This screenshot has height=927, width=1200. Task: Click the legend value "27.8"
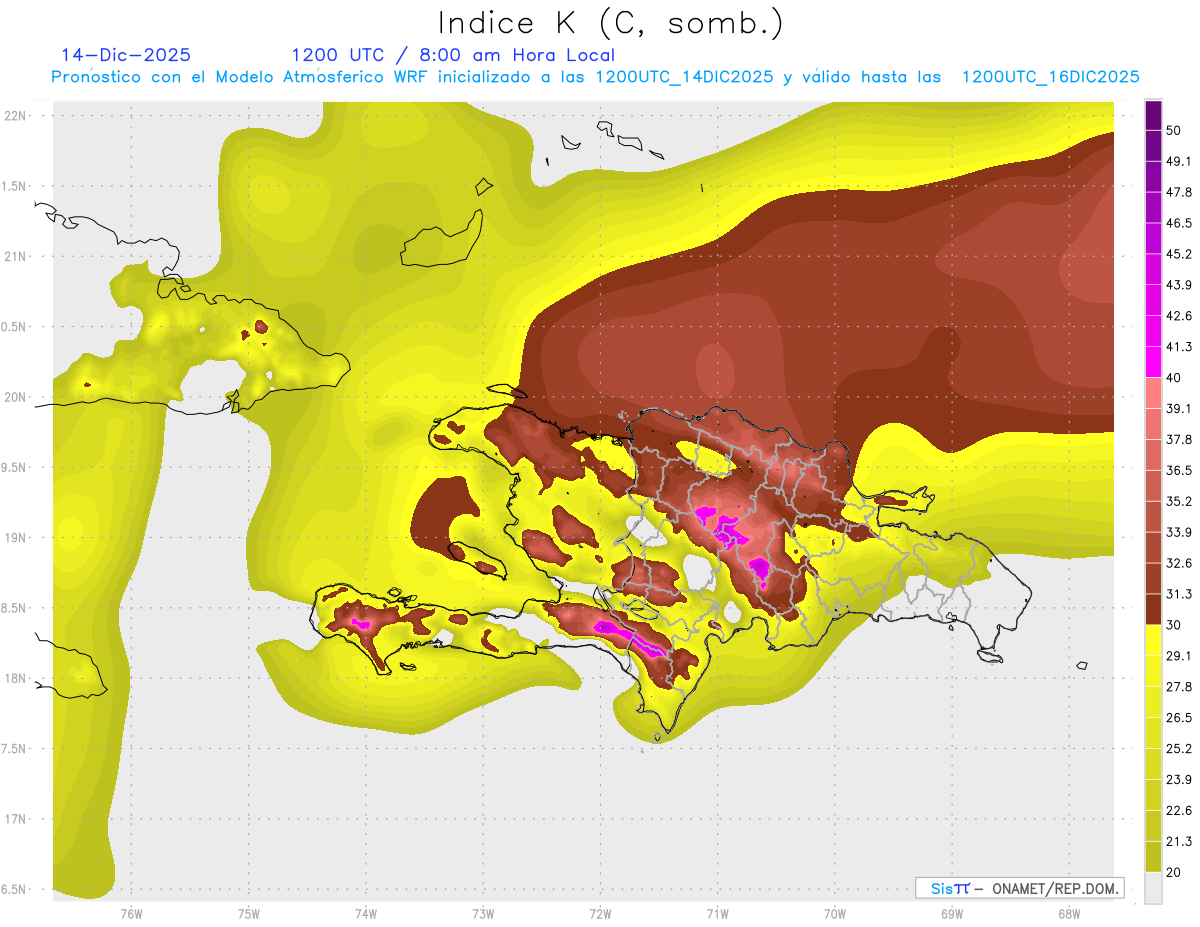click(1179, 687)
